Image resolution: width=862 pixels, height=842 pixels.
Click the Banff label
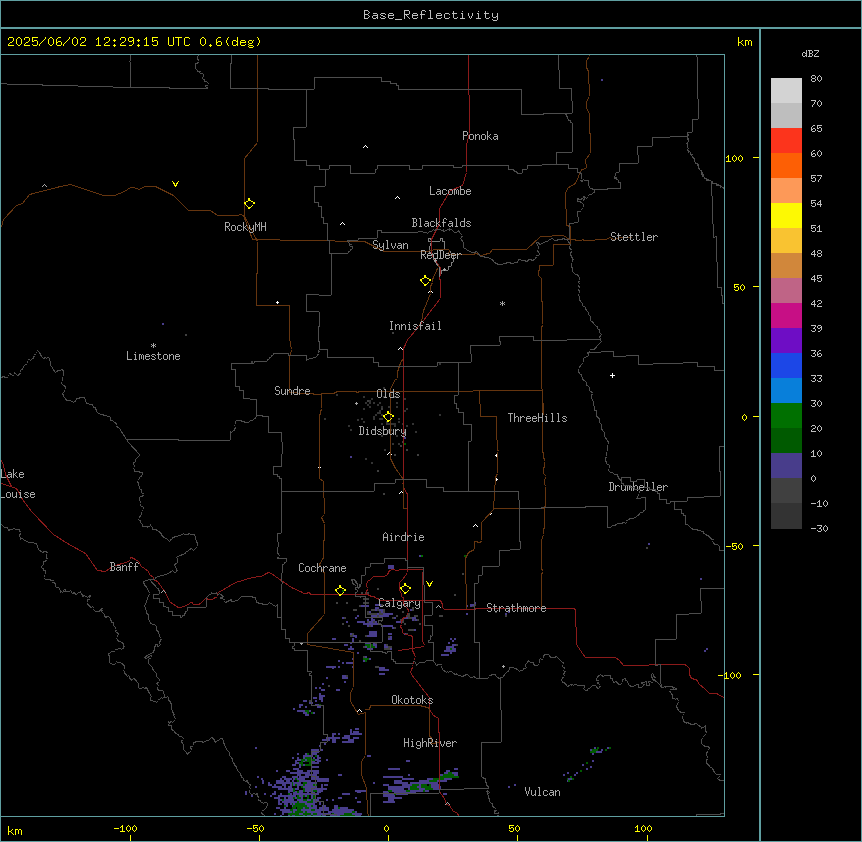[x=124, y=567]
